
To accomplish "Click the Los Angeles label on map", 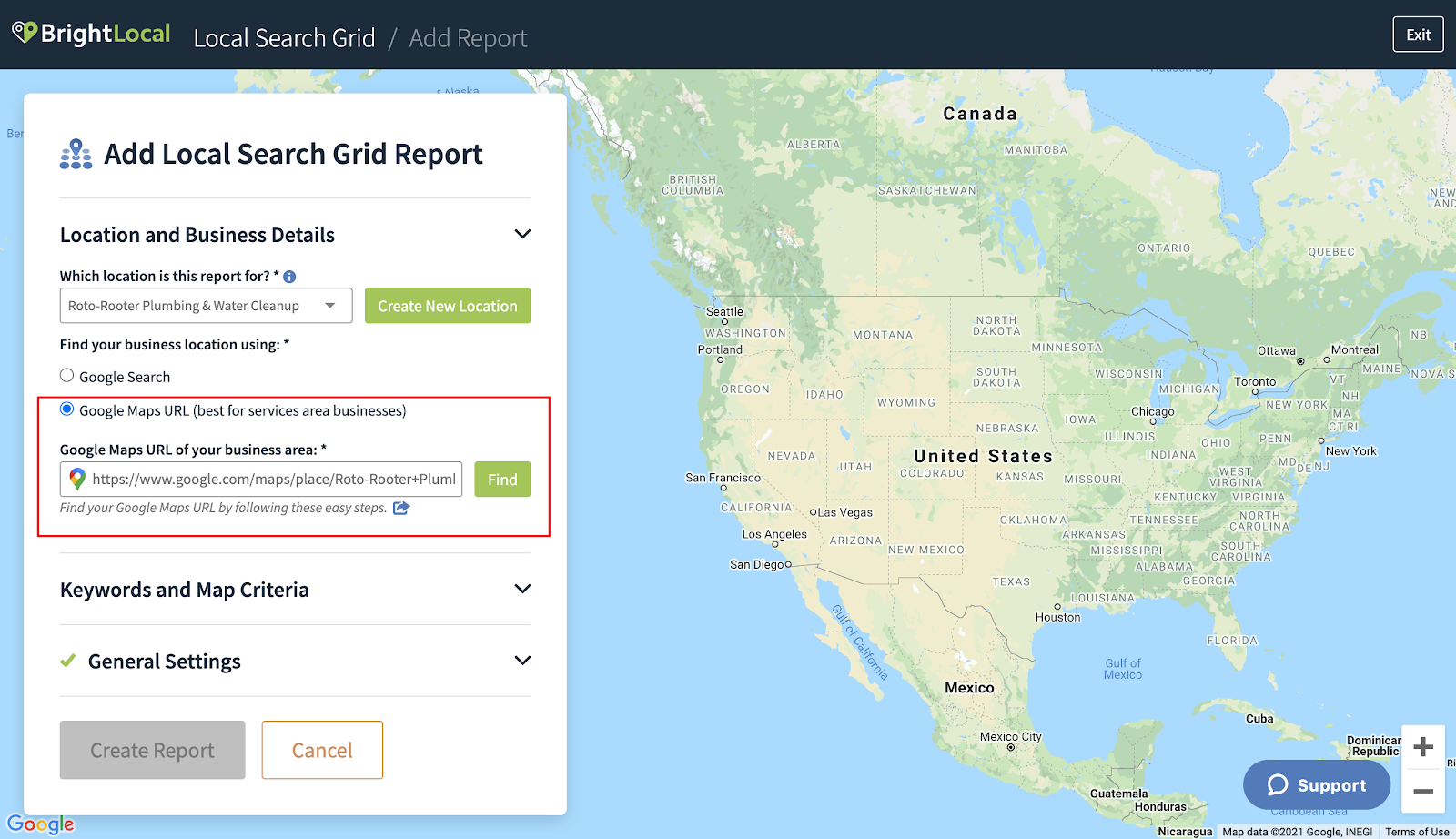I will pos(774,534).
